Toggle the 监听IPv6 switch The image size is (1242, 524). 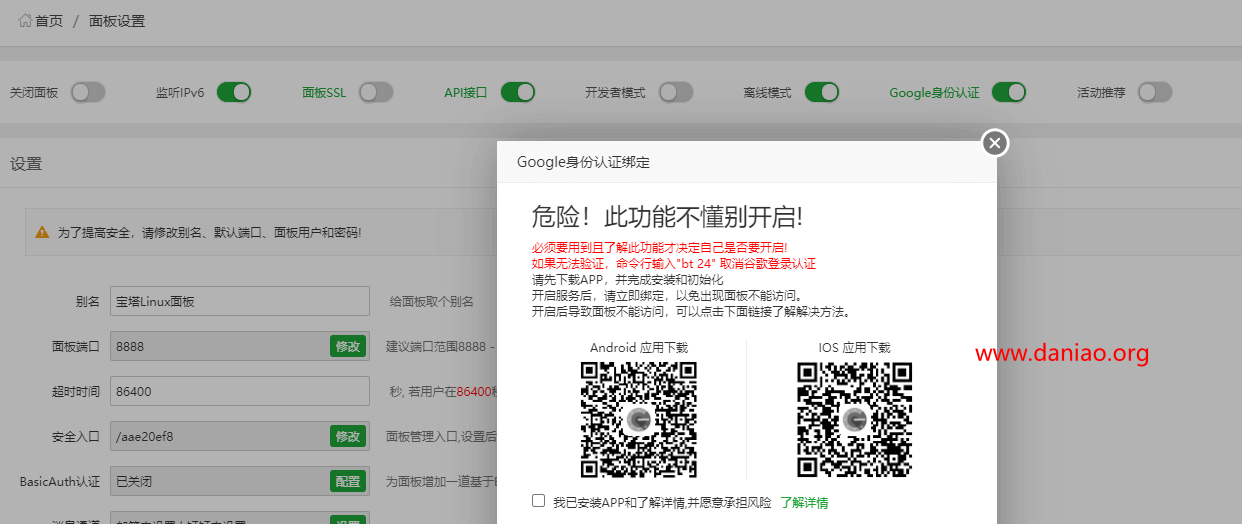[234, 92]
